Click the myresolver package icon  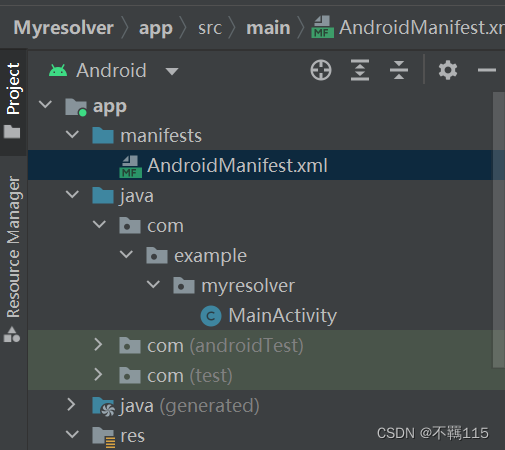[184, 286]
